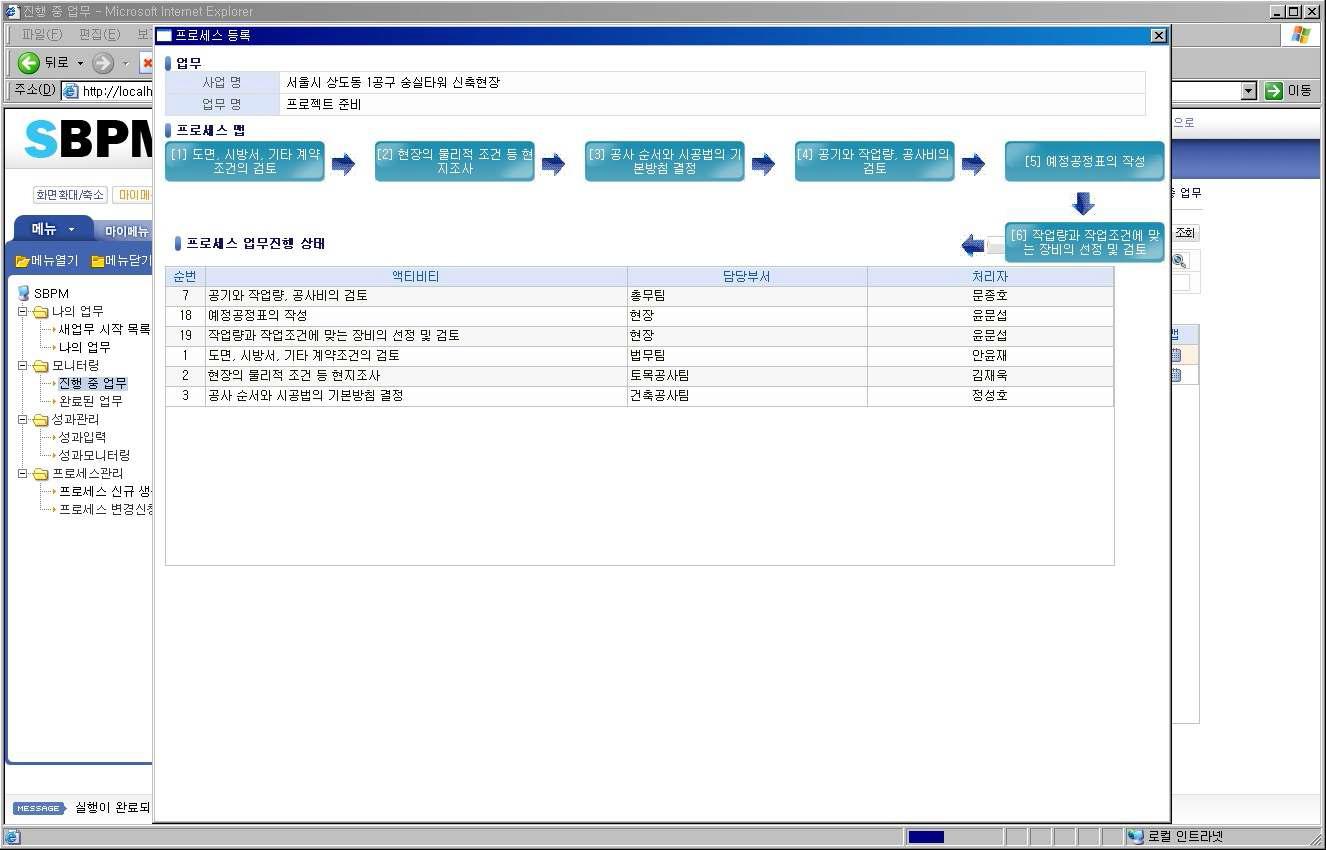Click the 모니터링 folder icon
The width and height of the screenshot is (1326, 850).
[40, 366]
